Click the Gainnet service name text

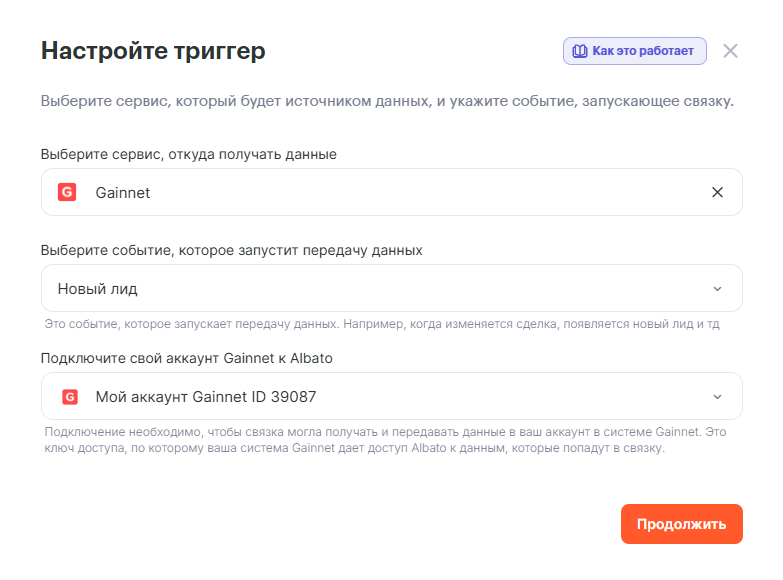coord(123,192)
